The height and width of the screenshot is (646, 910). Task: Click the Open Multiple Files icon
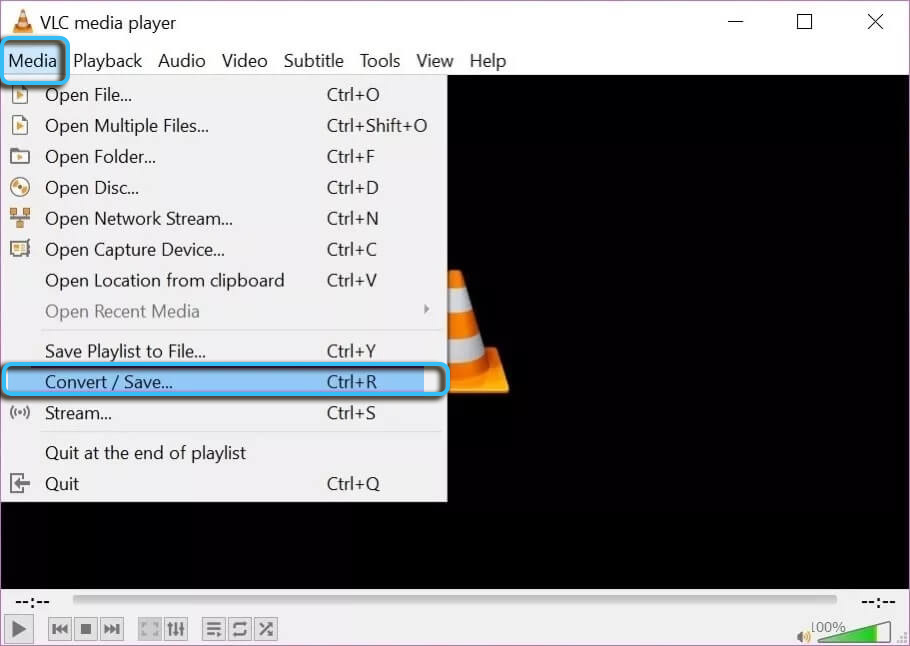coord(20,125)
